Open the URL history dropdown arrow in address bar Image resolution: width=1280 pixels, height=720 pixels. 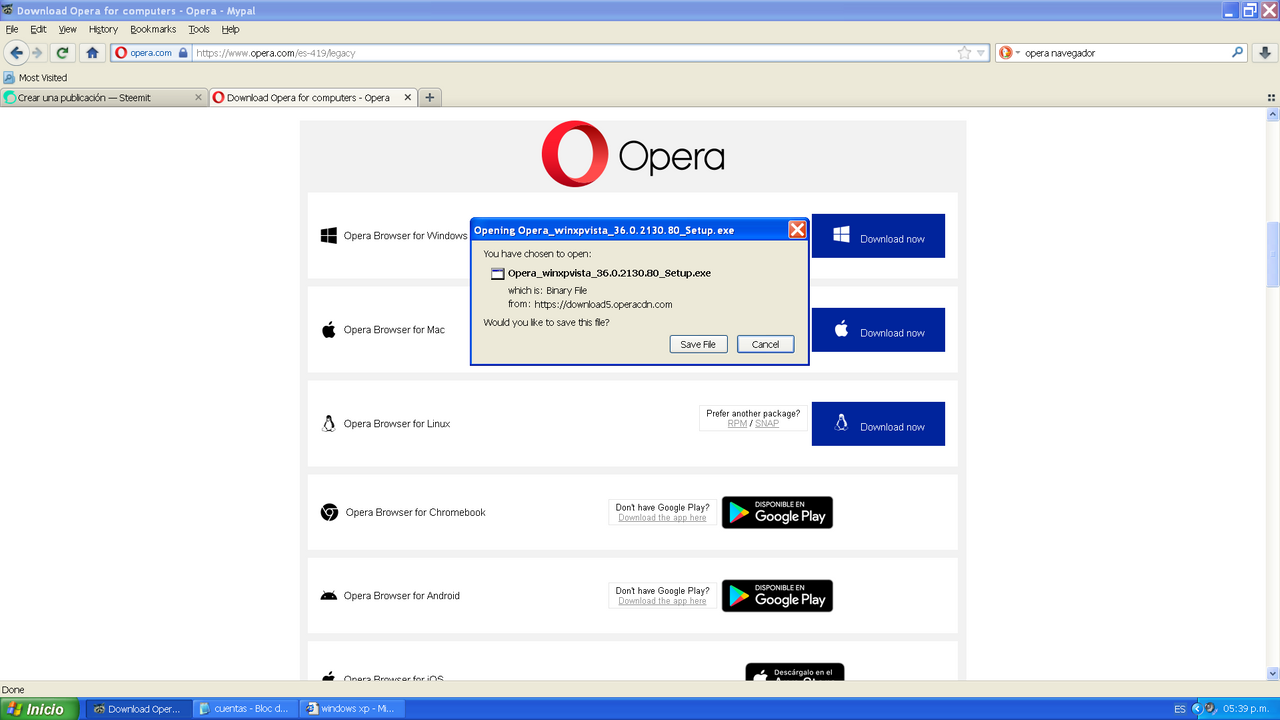981,53
